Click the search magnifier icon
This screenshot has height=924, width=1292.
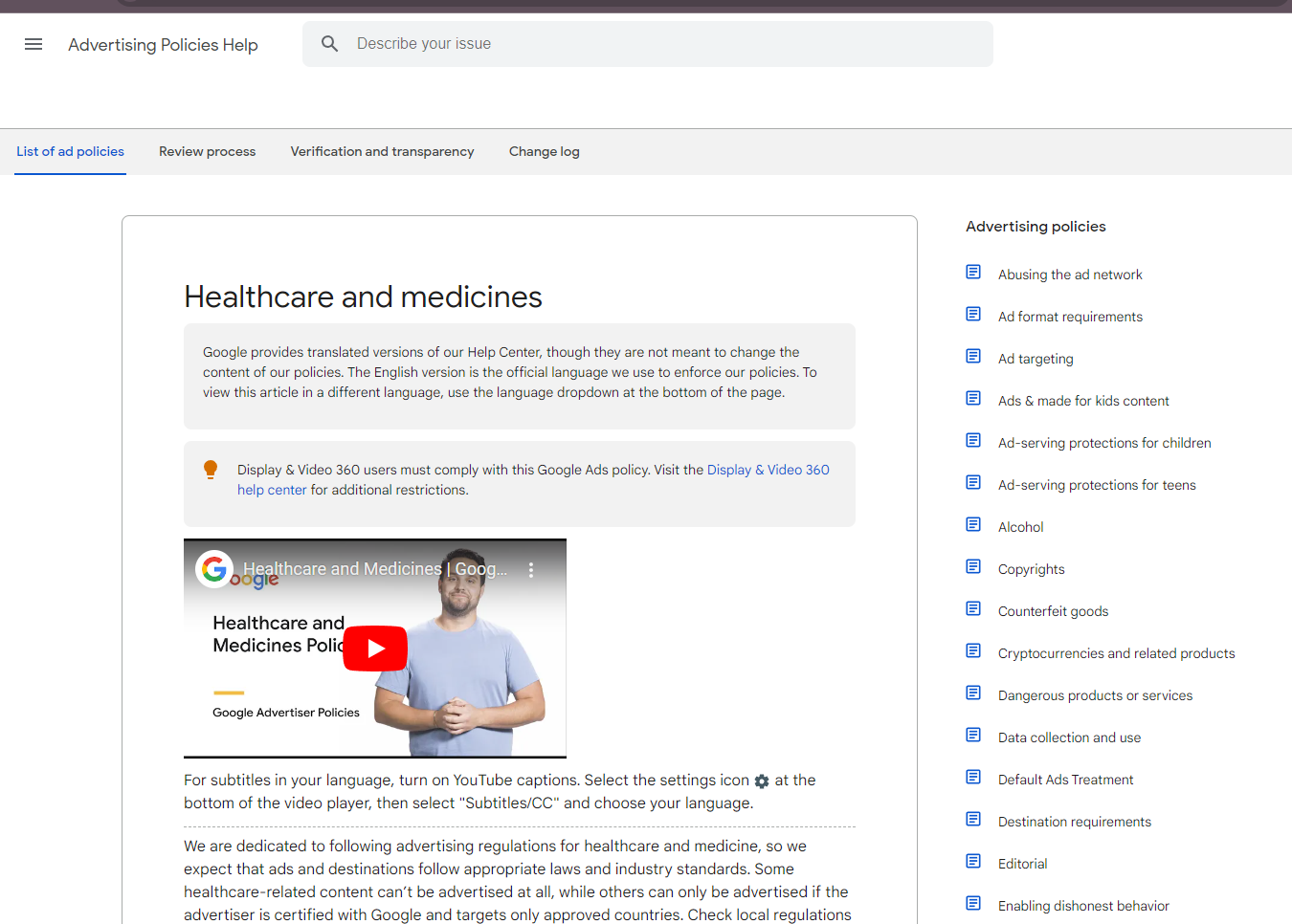click(329, 43)
